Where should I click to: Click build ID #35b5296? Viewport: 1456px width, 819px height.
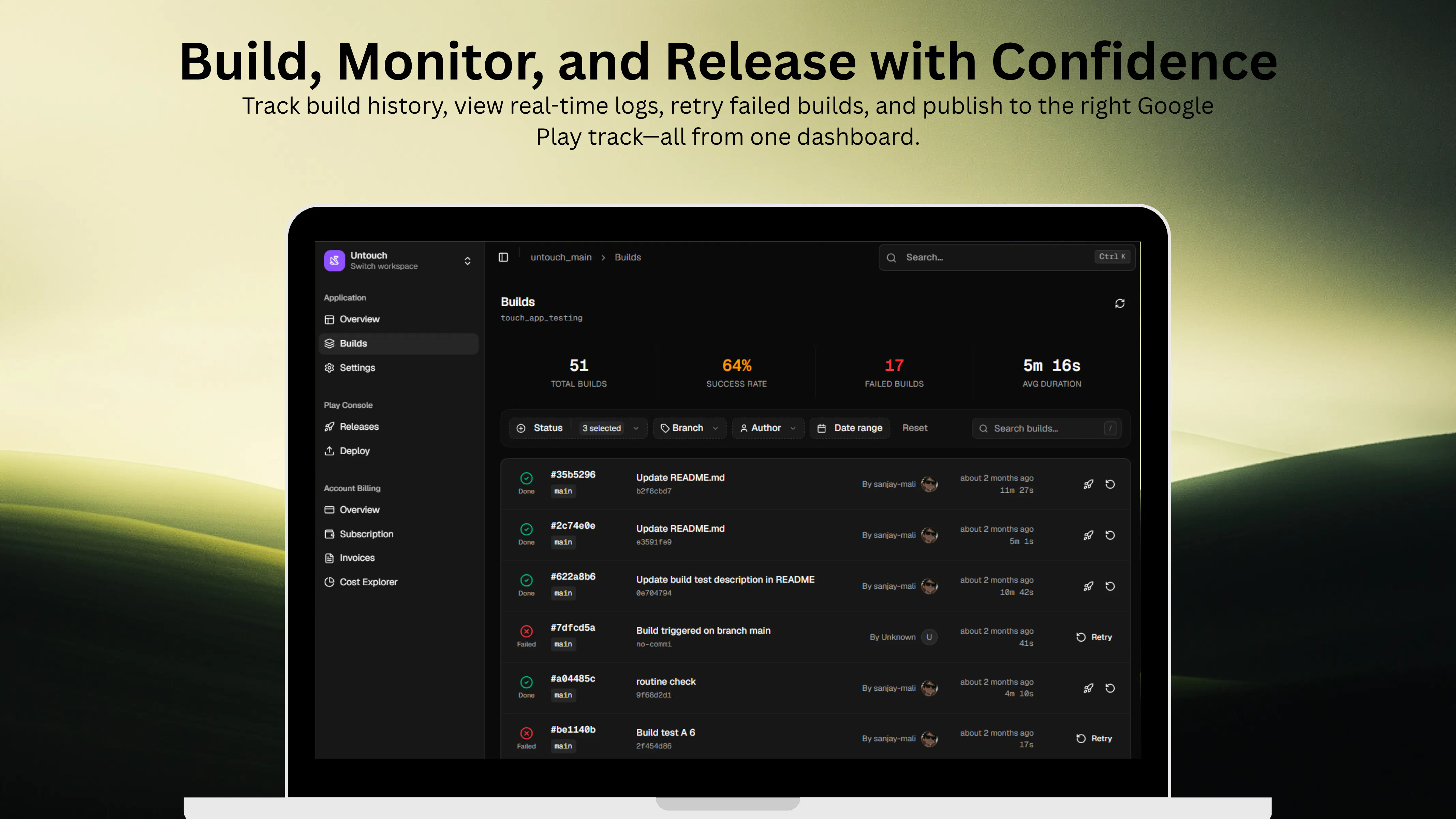(573, 475)
